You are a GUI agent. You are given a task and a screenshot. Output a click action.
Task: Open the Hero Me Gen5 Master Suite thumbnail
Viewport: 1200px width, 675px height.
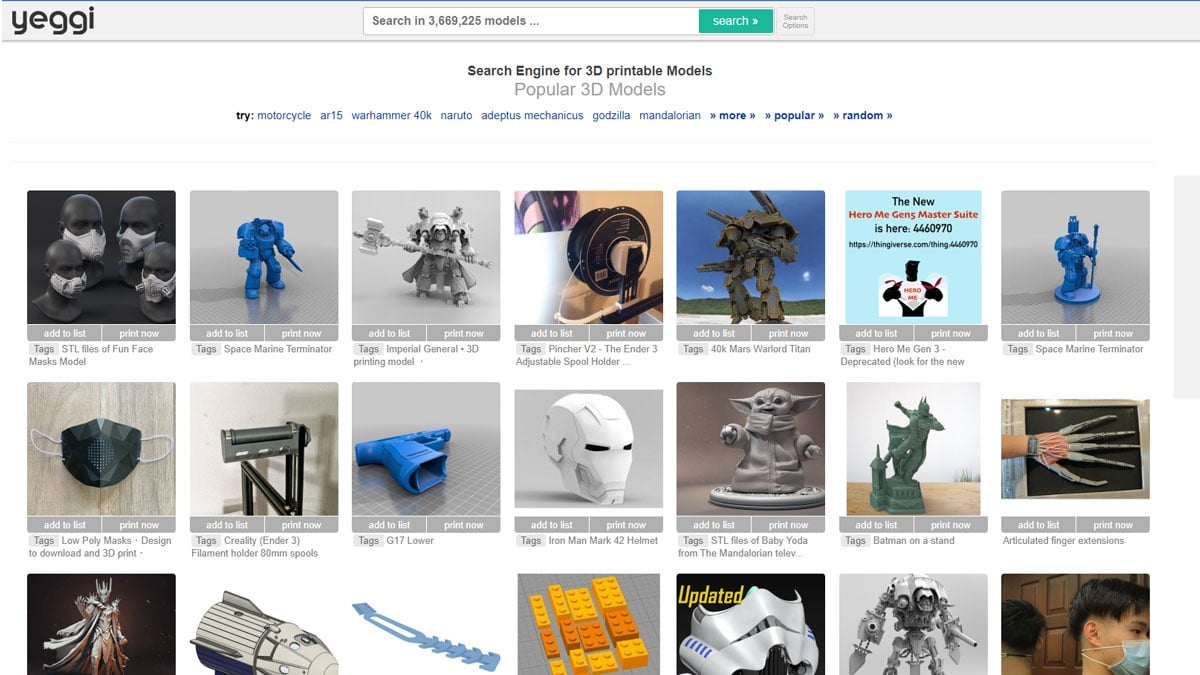pos(913,258)
